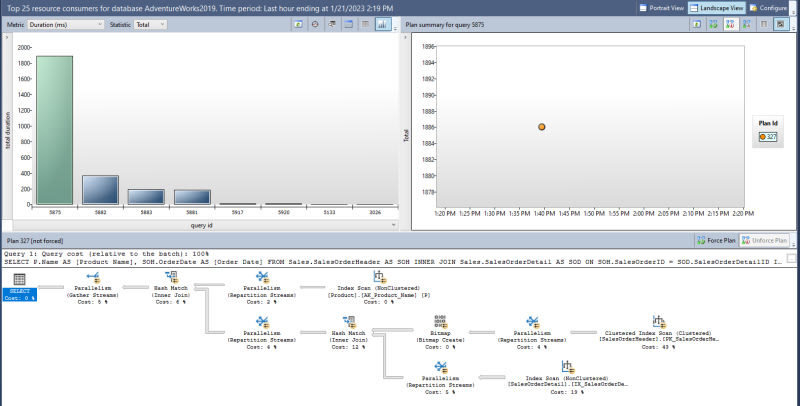The width and height of the screenshot is (800, 406).
Task: Open query text in editor icon
Action: (x=331, y=24)
